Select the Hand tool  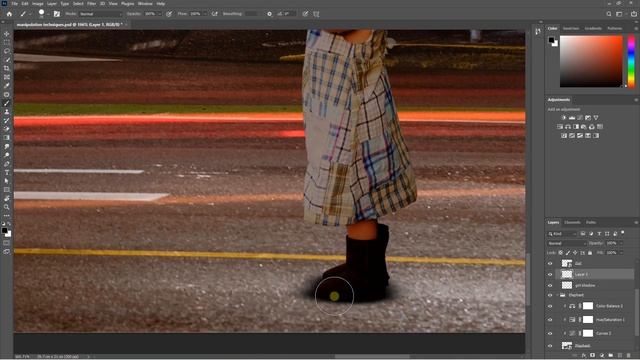7,198
